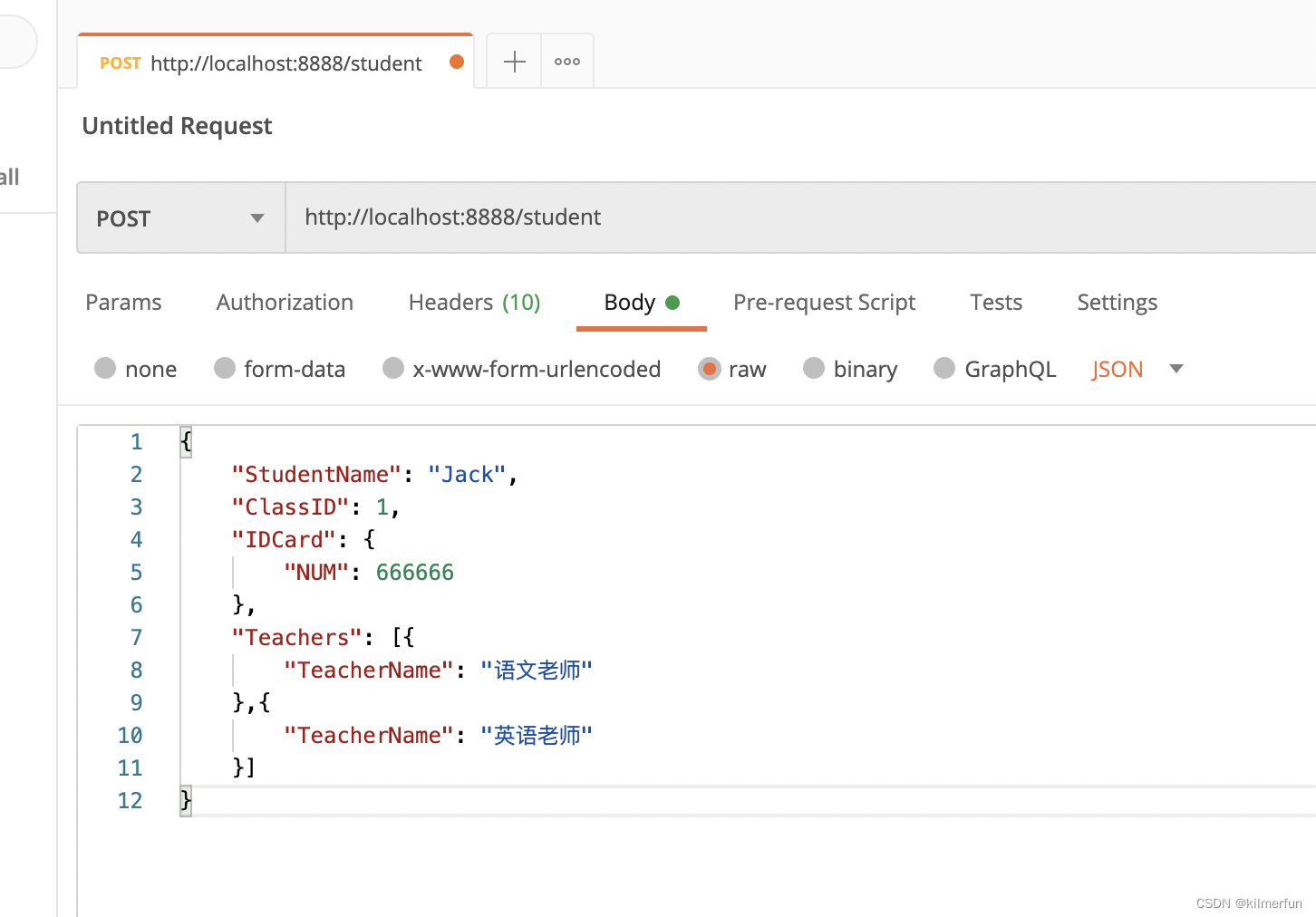Click the "ClassID" key on line 3
This screenshot has height=917, width=1316.
pos(290,507)
